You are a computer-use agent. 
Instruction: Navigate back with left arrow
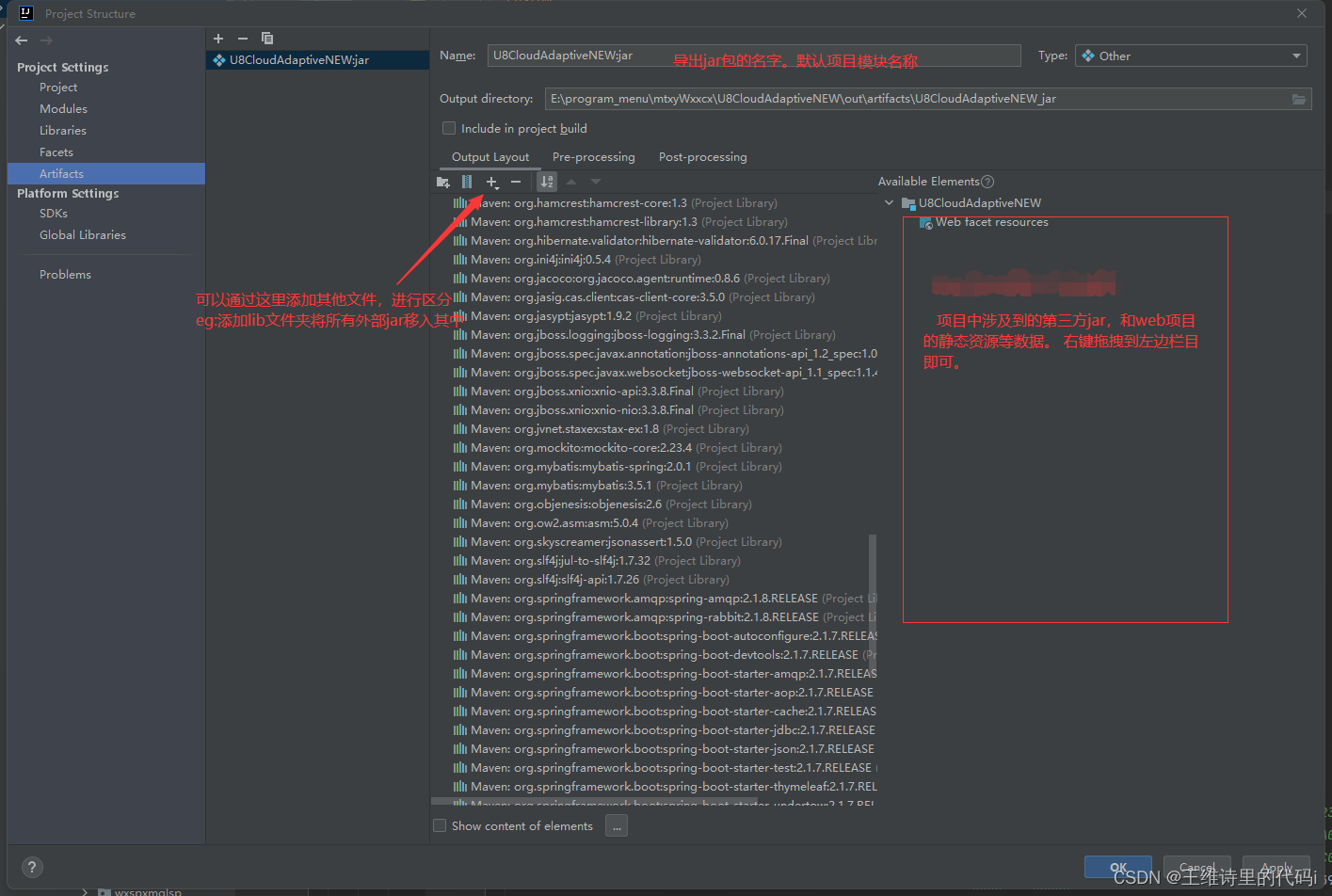point(22,40)
